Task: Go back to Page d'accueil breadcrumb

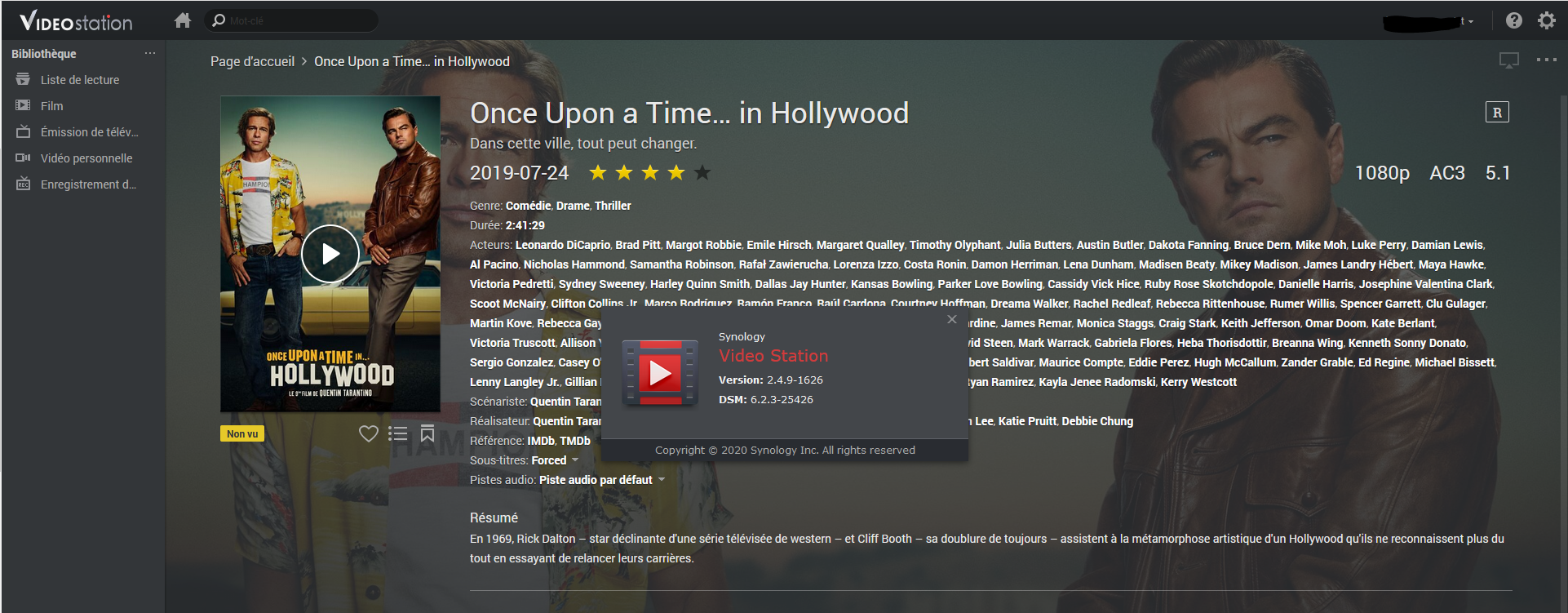Action: (252, 61)
